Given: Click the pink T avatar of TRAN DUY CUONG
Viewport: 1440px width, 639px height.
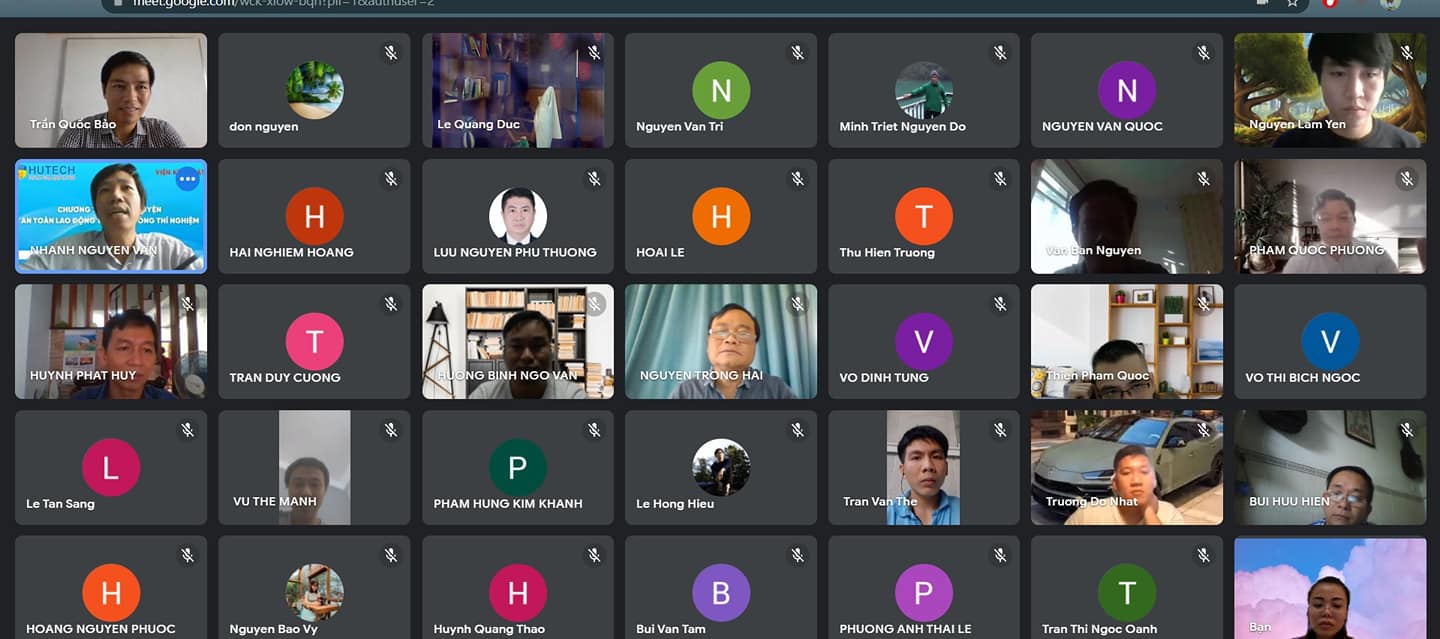Looking at the screenshot, I should click(x=315, y=342).
